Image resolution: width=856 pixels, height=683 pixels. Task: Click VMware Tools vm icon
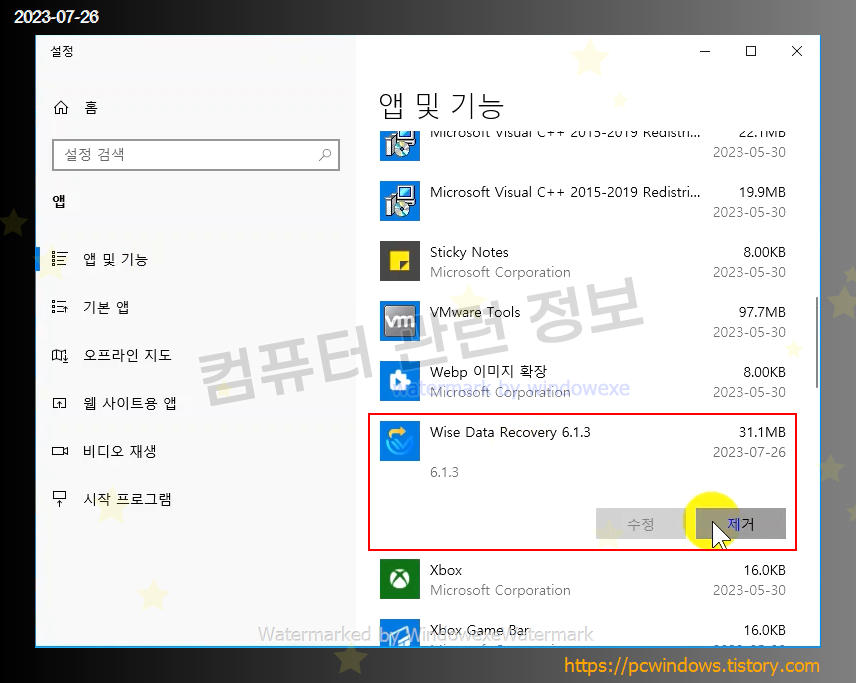(x=400, y=321)
